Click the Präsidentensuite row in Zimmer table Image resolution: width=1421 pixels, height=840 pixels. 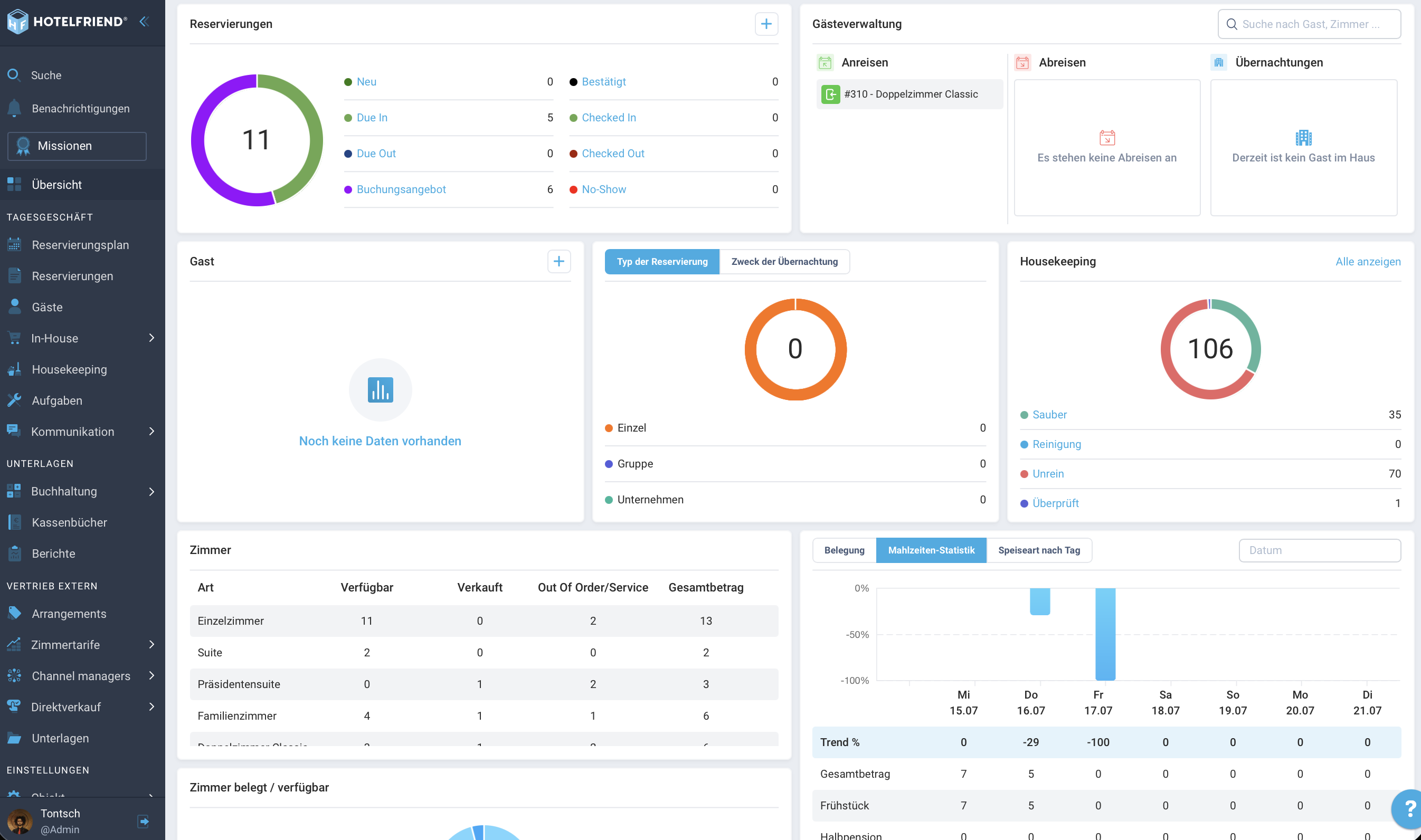(484, 684)
